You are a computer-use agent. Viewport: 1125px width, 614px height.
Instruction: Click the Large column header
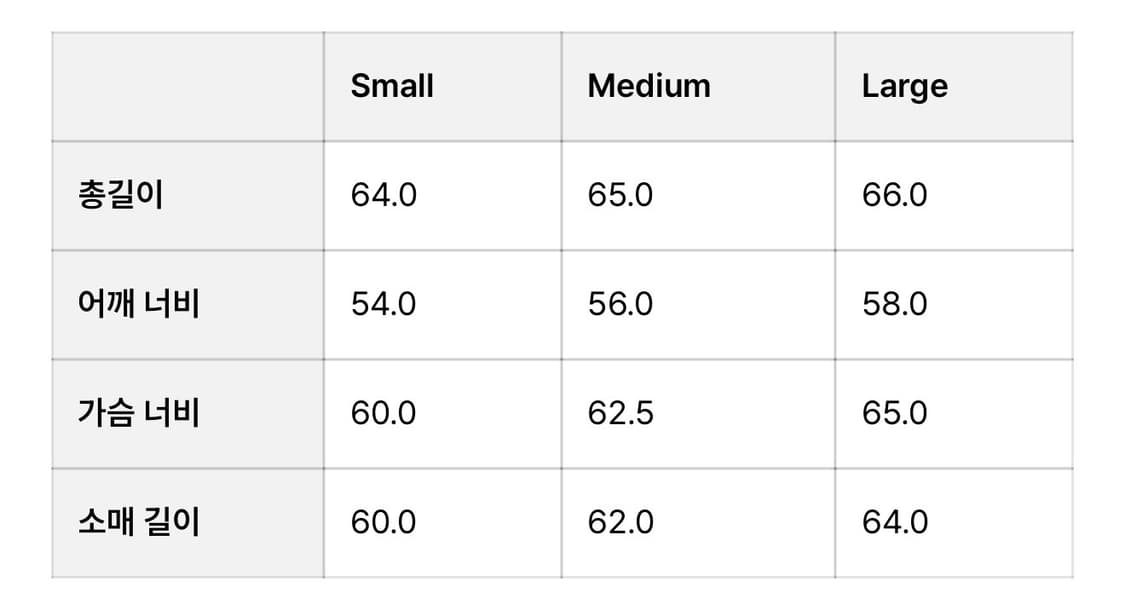click(904, 86)
